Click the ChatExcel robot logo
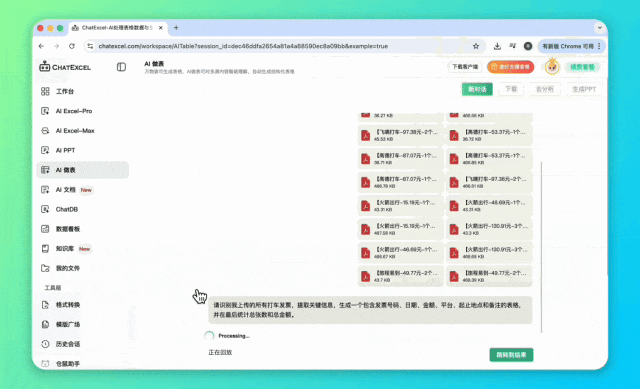 point(44,67)
